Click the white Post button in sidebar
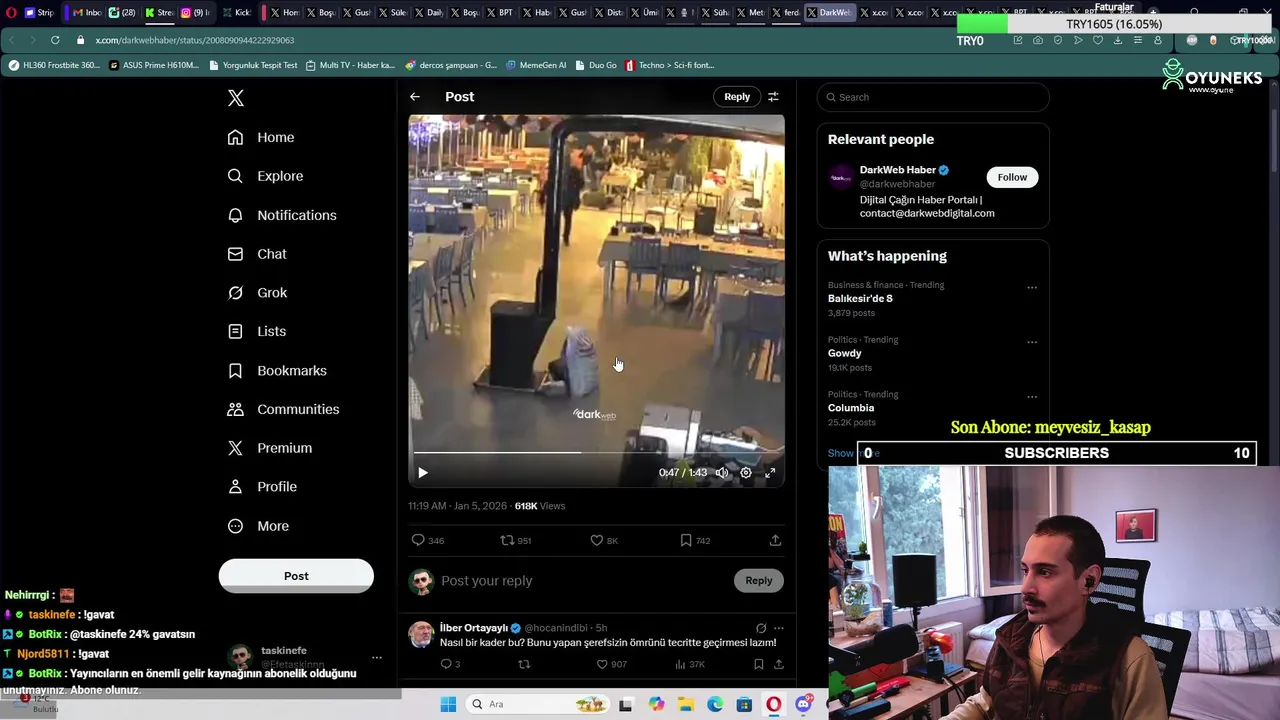This screenshot has width=1280, height=720. [296, 576]
